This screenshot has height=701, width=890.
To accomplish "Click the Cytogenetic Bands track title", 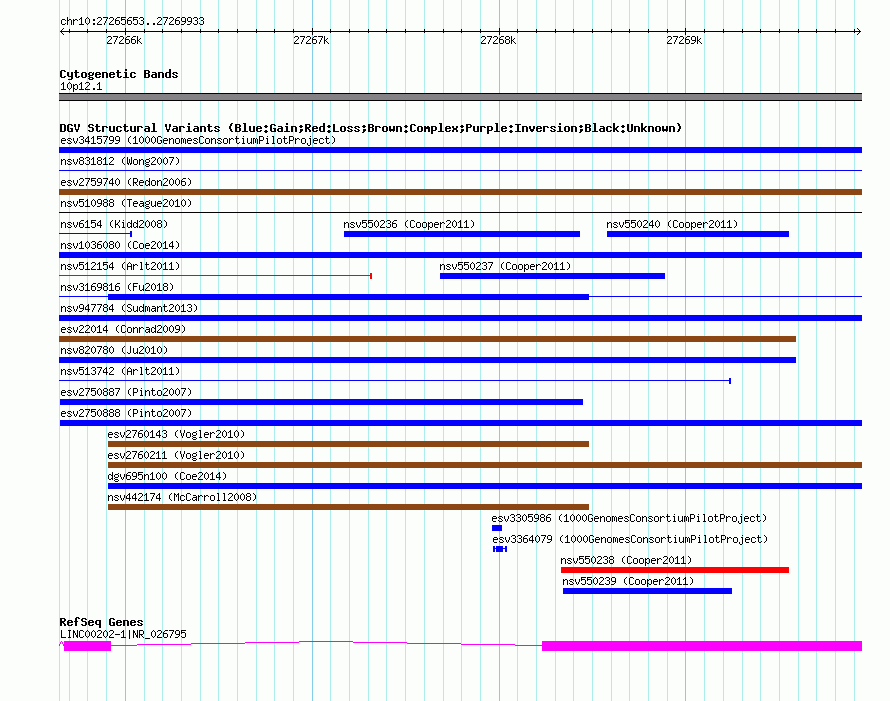I will pos(119,74).
